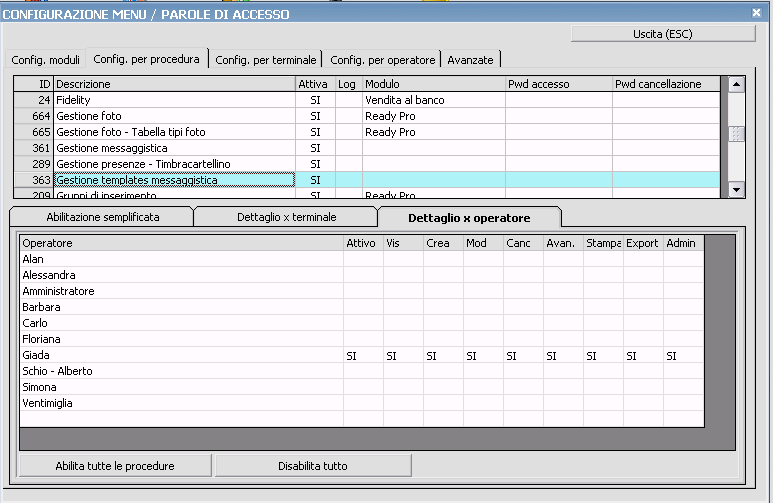Click Log column header
Viewport: 773px width, 503px height.
[349, 84]
